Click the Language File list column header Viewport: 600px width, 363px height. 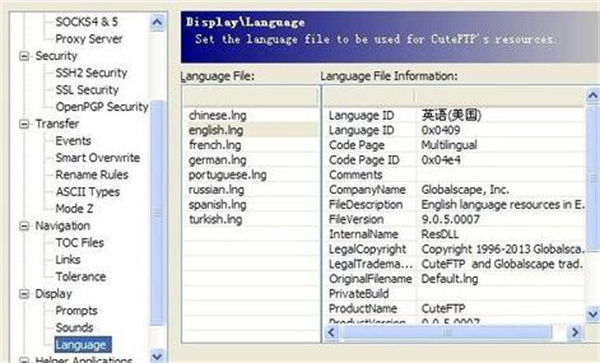coord(251,96)
